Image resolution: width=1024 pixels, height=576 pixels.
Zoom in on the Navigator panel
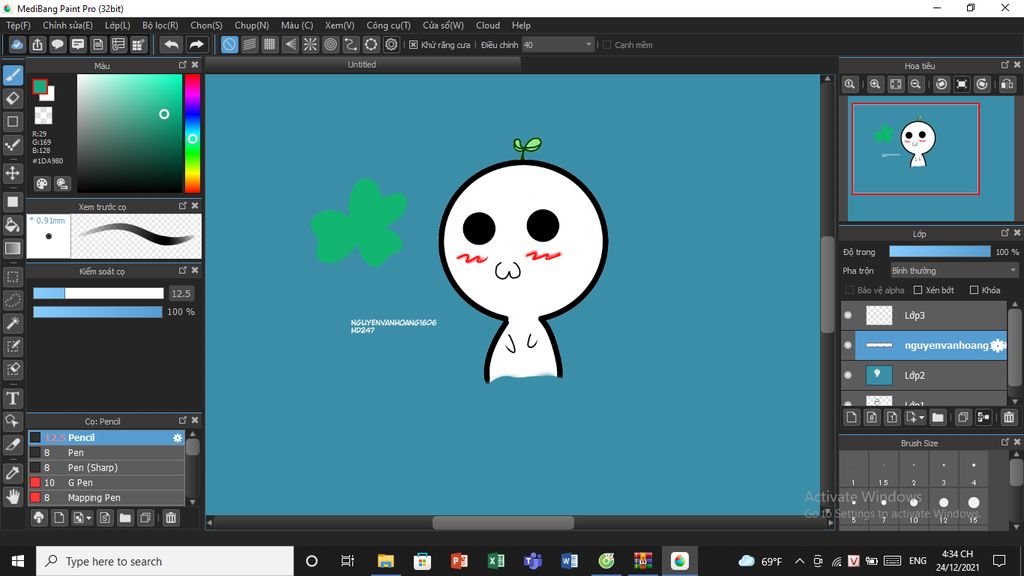[x=875, y=84]
